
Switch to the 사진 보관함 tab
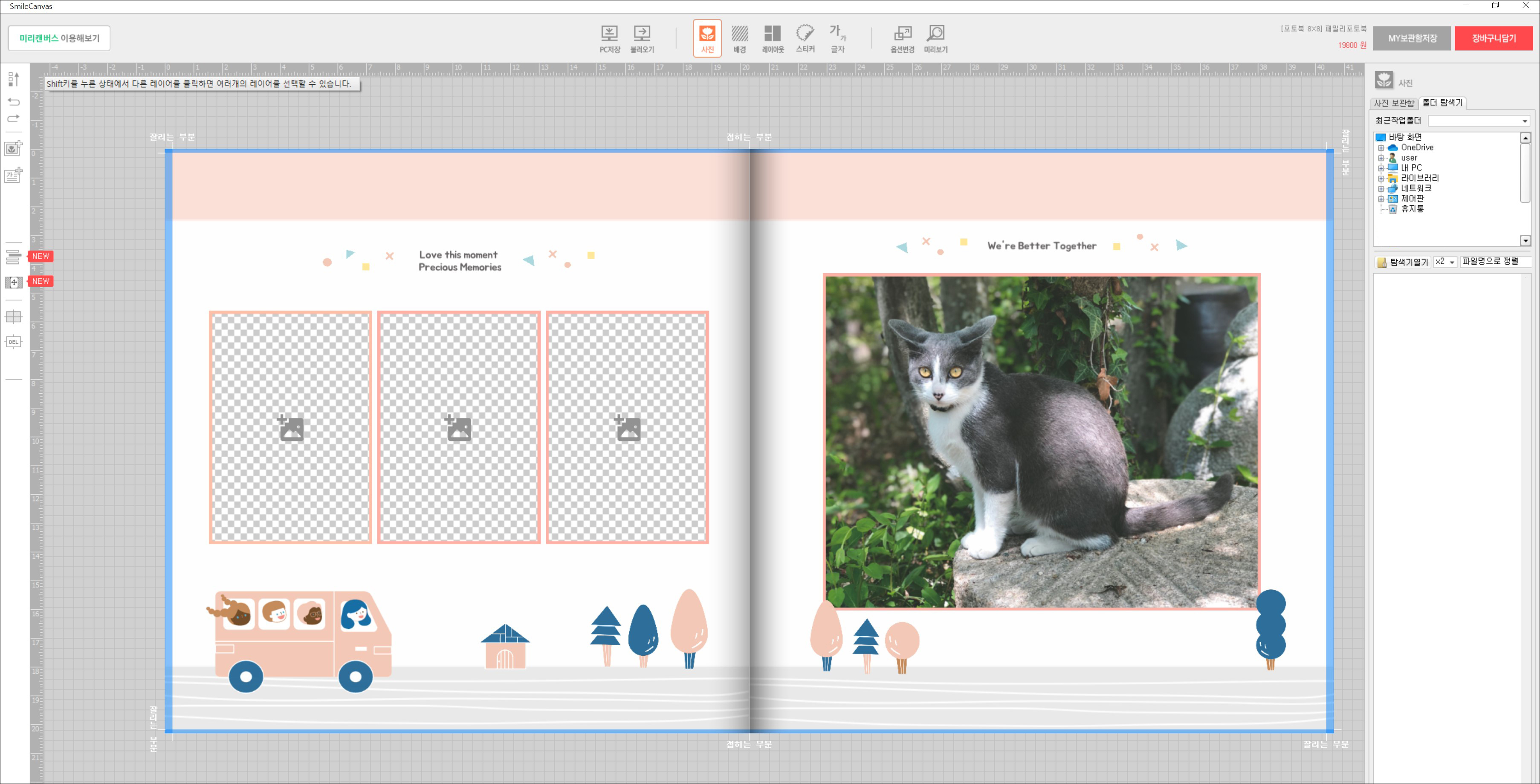pos(1394,103)
